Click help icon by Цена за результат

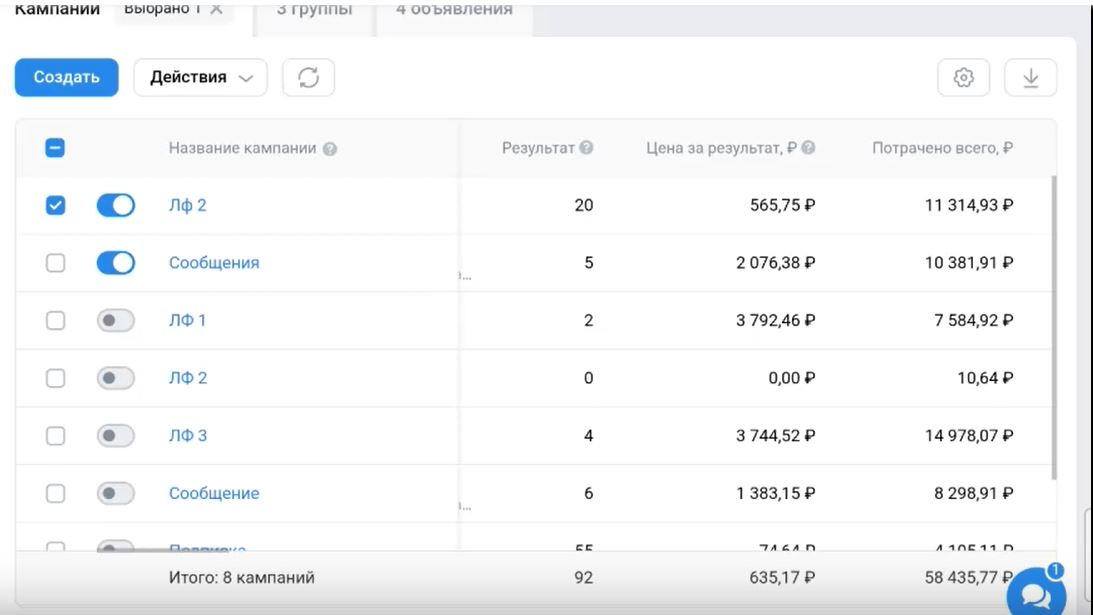(808, 148)
